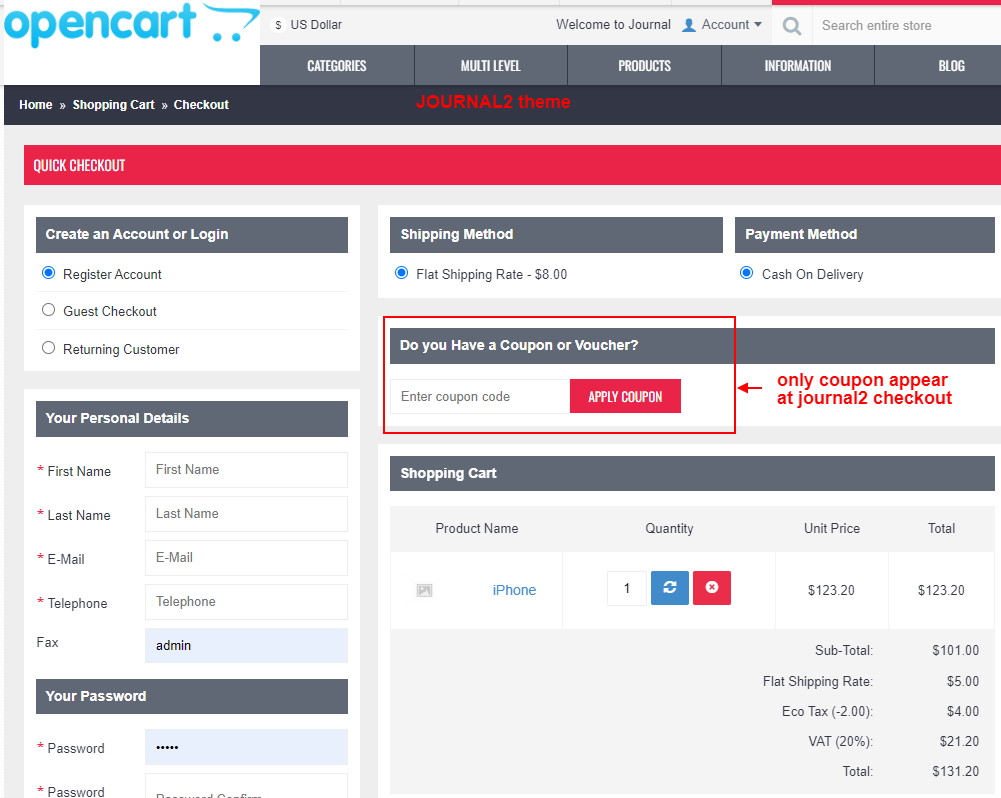This screenshot has height=798, width=1001.
Task: Choose Returning Customer
Action: coord(48,348)
